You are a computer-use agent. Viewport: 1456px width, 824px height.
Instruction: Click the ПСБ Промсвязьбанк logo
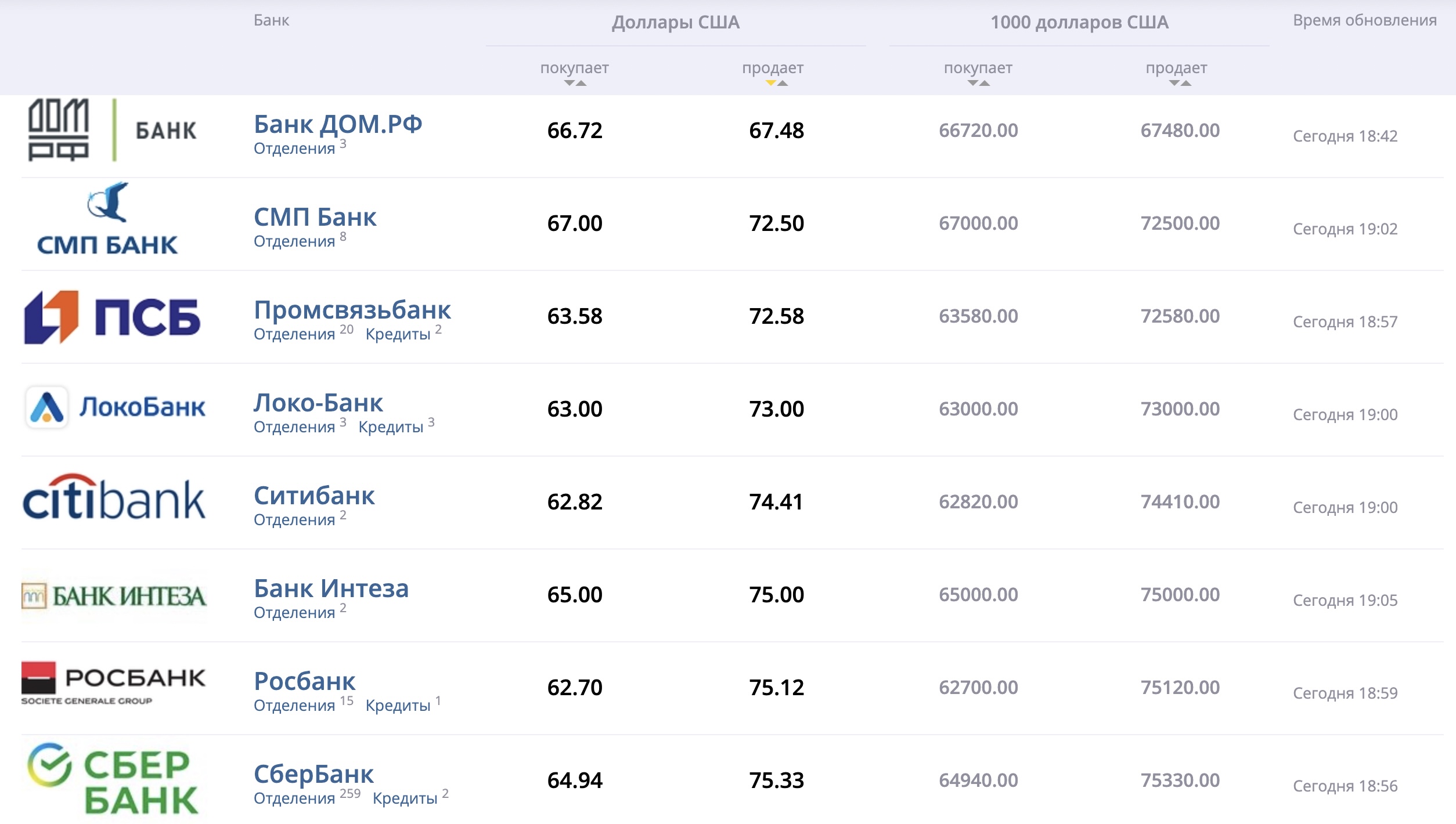pos(112,317)
